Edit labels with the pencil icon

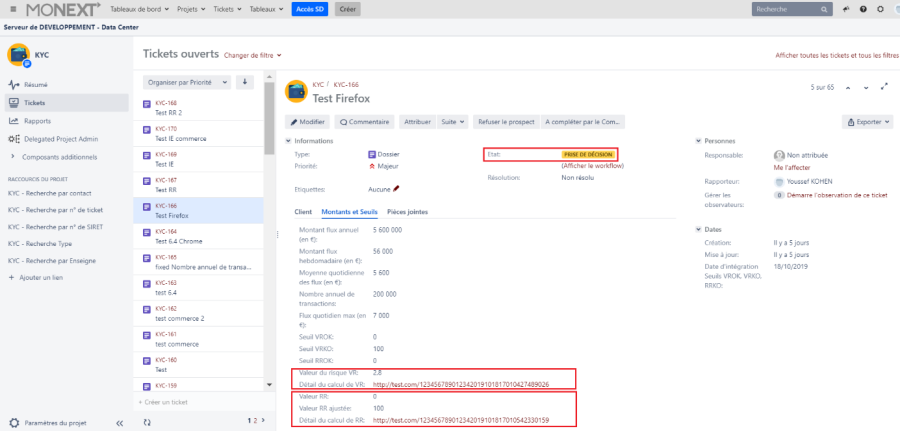click(396, 188)
